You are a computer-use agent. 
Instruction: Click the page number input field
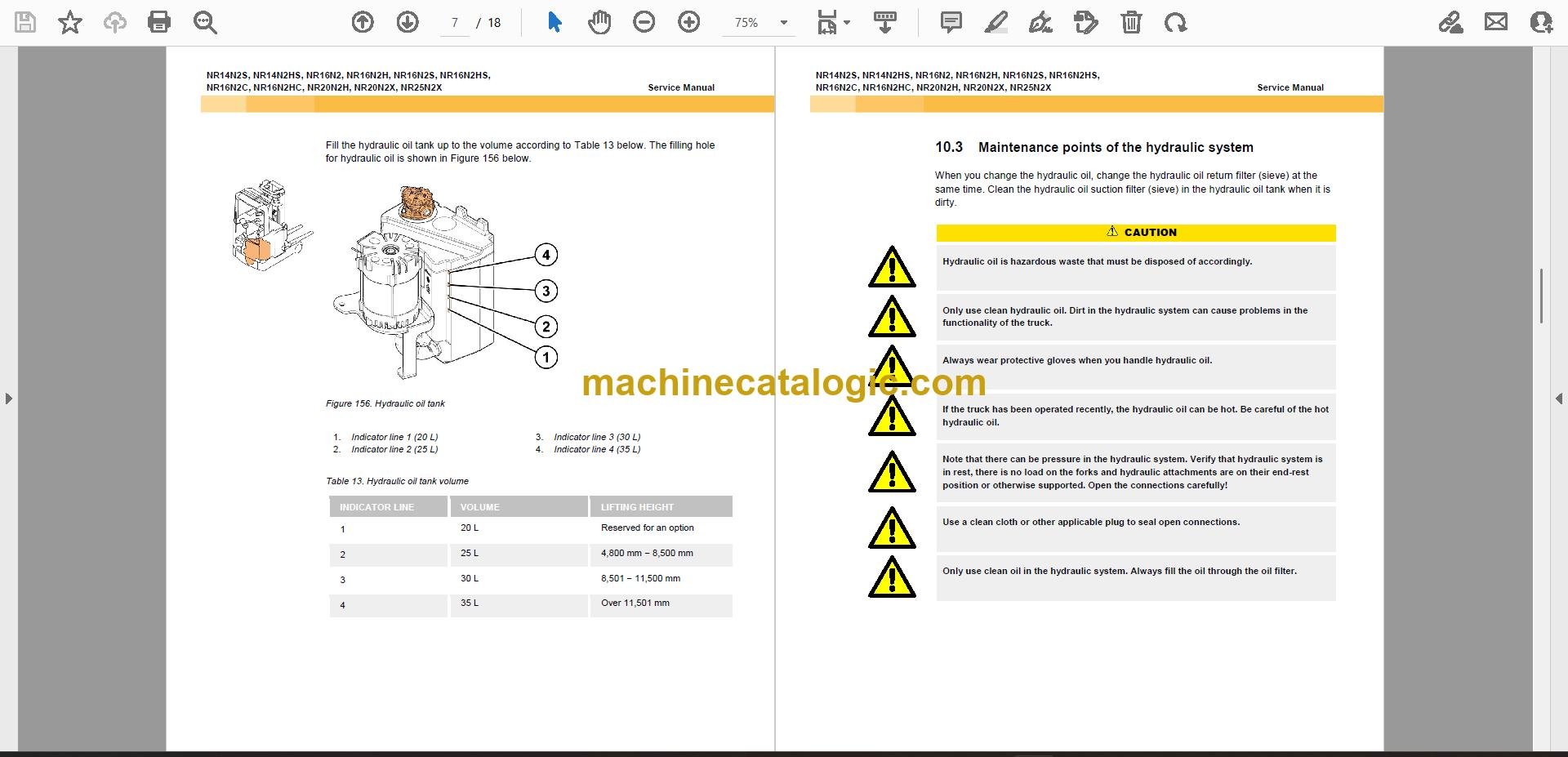(455, 23)
